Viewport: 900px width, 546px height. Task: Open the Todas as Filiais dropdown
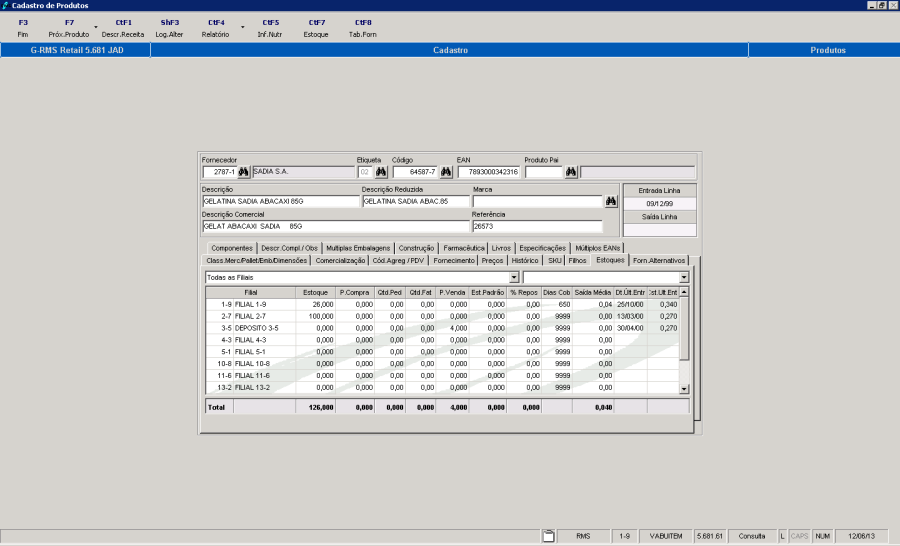pyautogui.click(x=514, y=277)
